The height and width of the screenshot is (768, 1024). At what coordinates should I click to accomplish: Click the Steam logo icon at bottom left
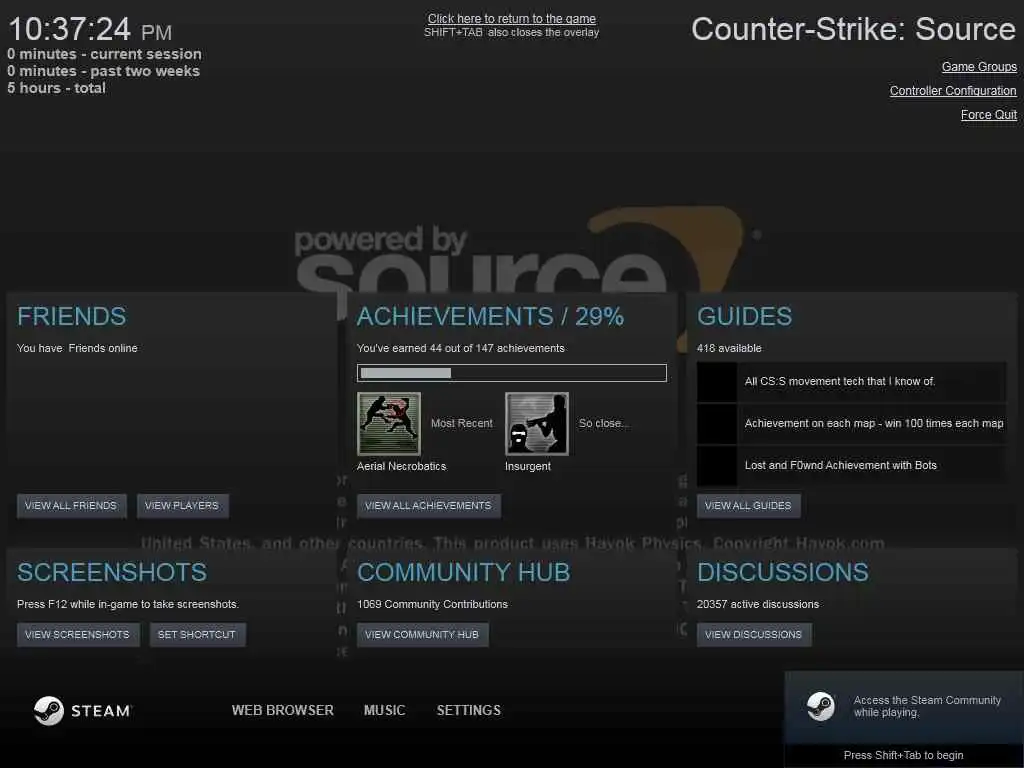coord(49,711)
